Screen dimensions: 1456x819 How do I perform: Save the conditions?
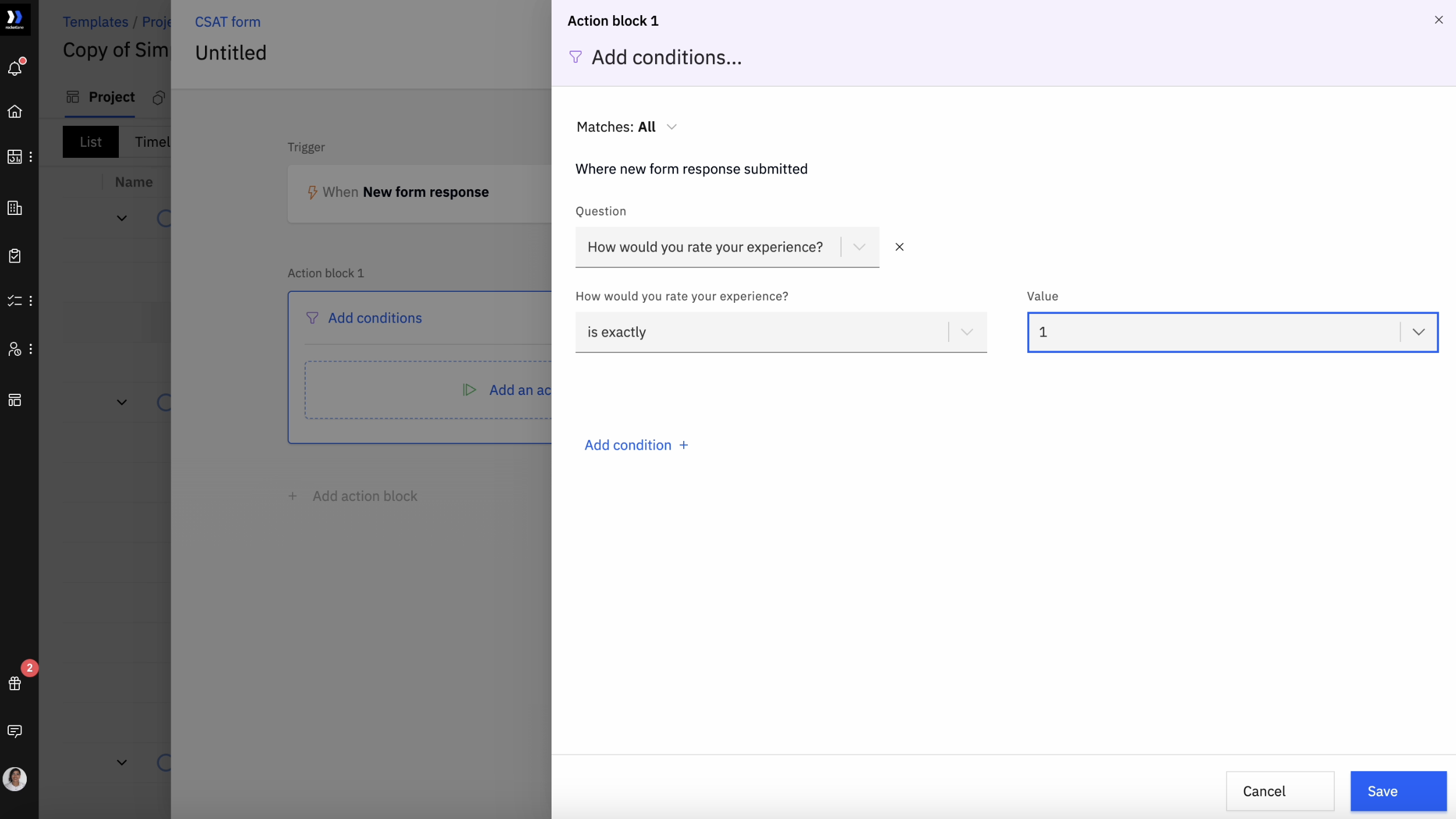1398,791
